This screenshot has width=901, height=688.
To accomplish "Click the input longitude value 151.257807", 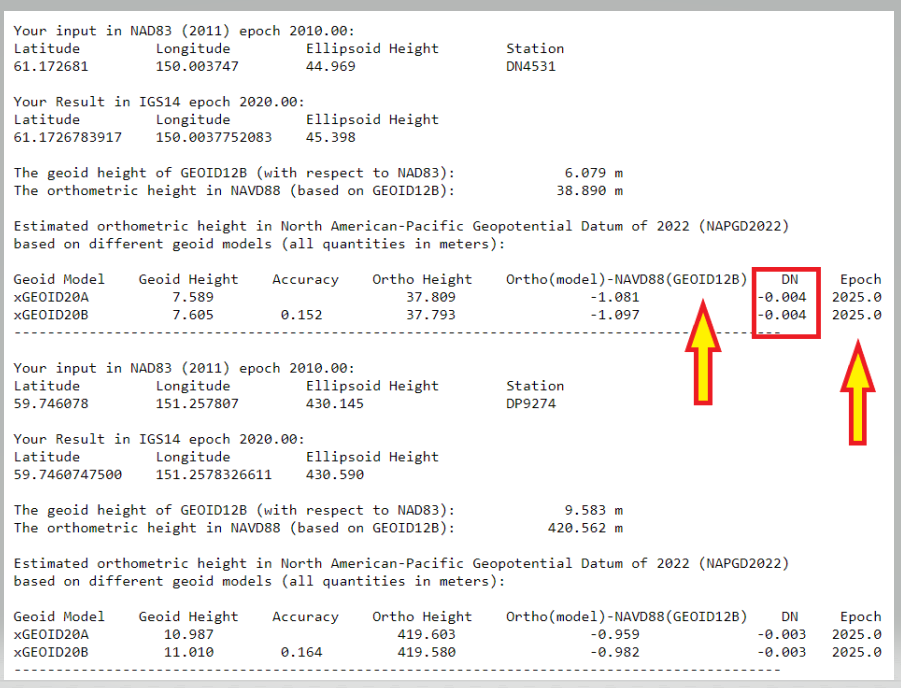I will pyautogui.click(x=197, y=404).
